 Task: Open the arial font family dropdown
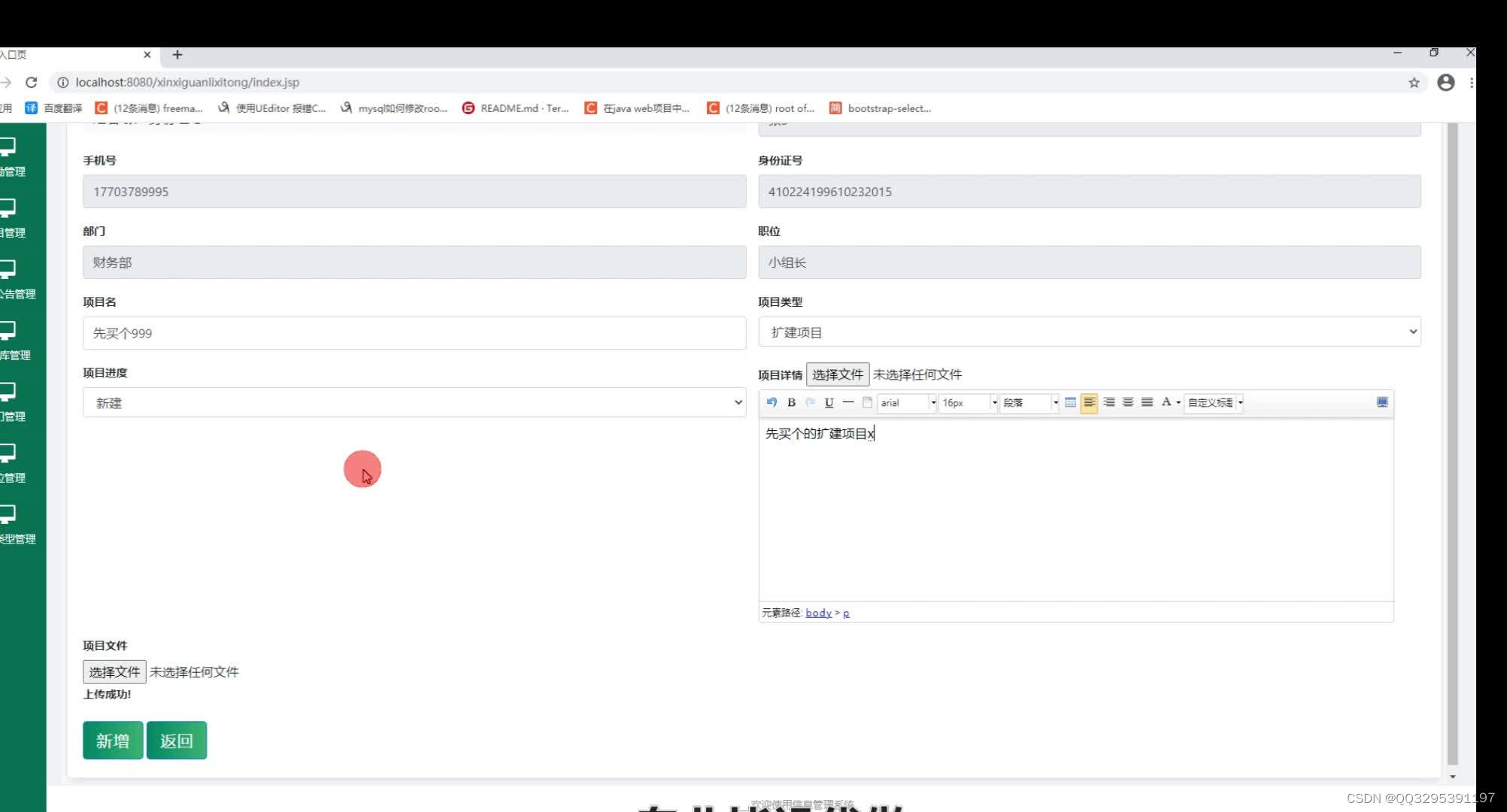point(908,403)
